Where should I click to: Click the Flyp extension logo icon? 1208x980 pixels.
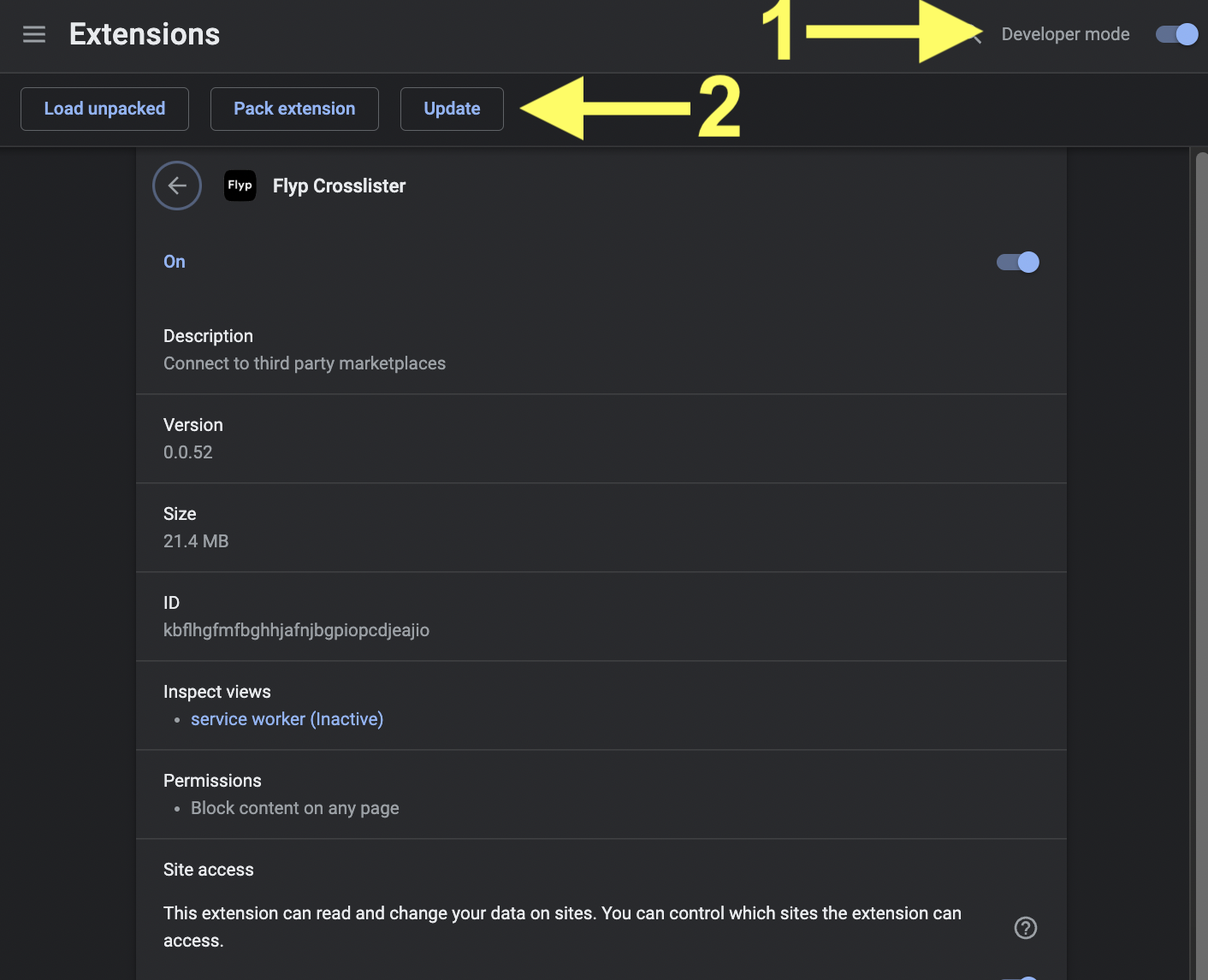(x=240, y=186)
